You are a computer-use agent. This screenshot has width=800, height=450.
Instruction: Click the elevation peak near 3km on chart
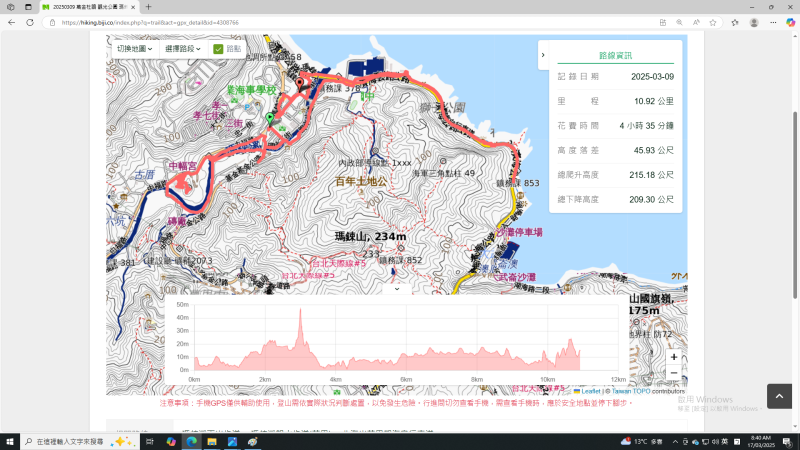(299, 312)
